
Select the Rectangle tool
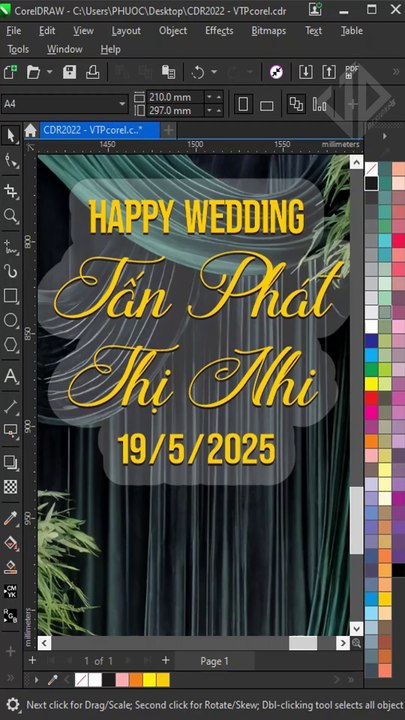pyautogui.click(x=10, y=296)
